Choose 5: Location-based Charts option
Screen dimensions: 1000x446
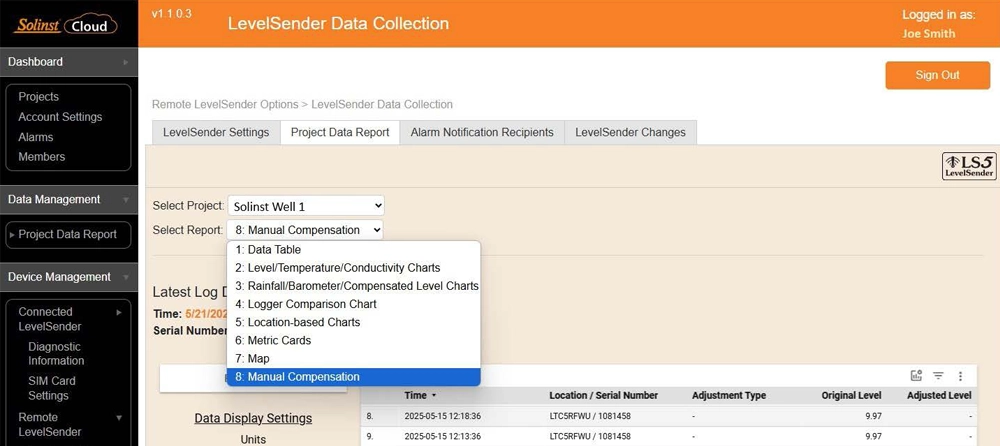point(353,322)
